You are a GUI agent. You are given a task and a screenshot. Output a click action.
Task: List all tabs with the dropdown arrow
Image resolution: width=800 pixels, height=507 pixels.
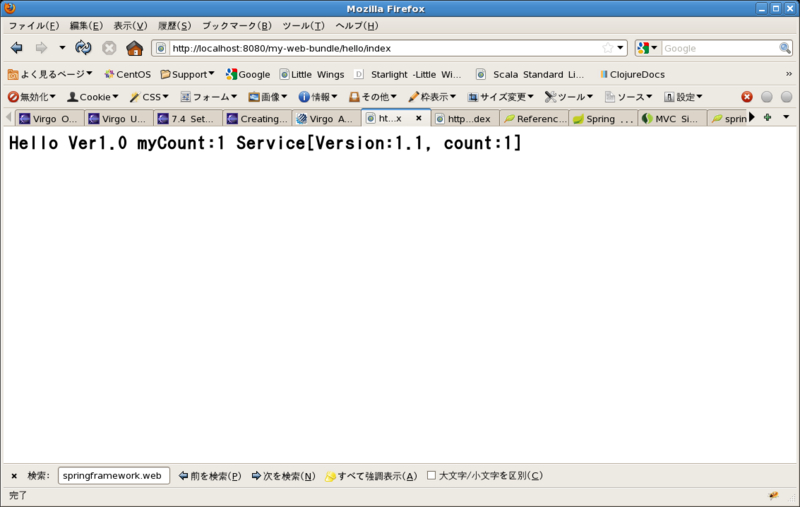[786, 117]
